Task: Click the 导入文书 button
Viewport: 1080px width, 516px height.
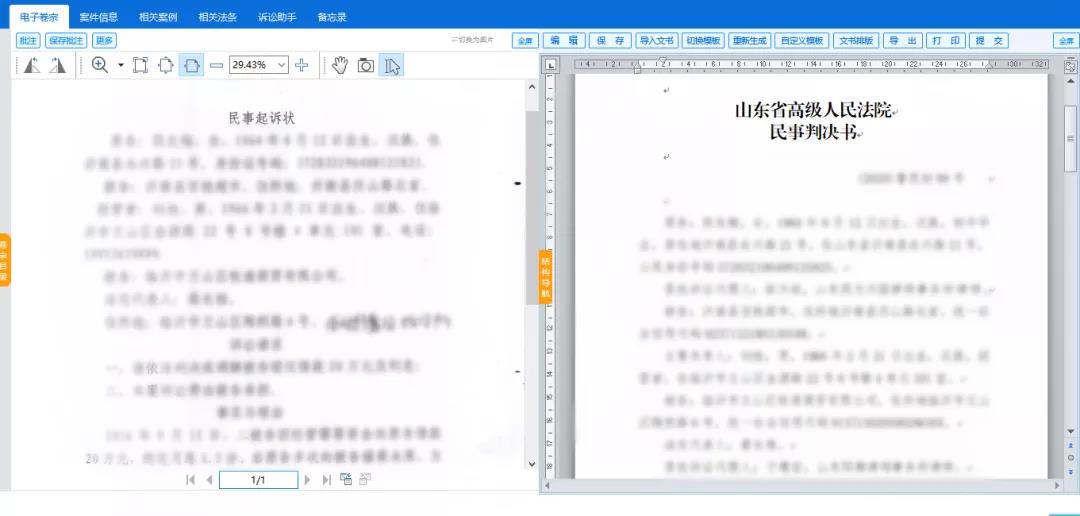Action: (656, 41)
